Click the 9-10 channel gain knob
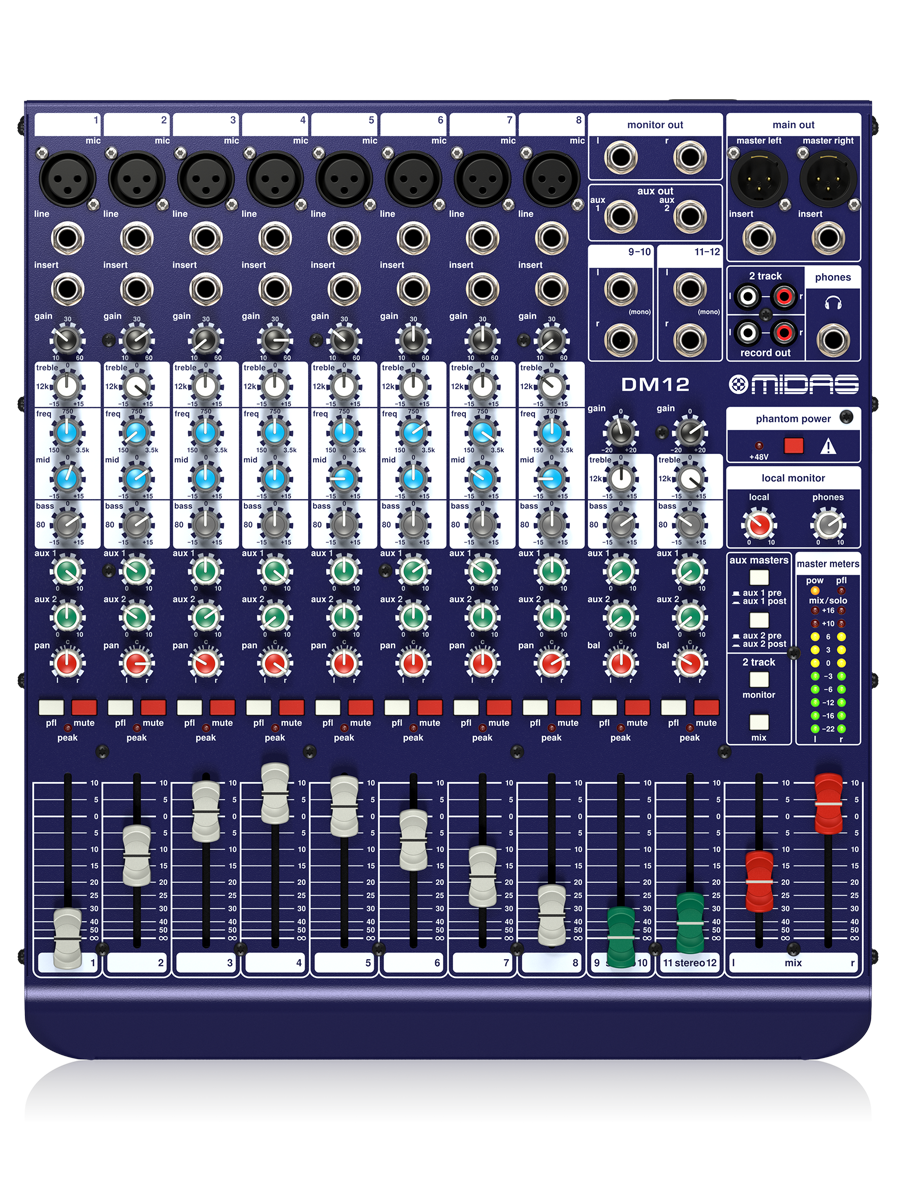 (x=621, y=431)
